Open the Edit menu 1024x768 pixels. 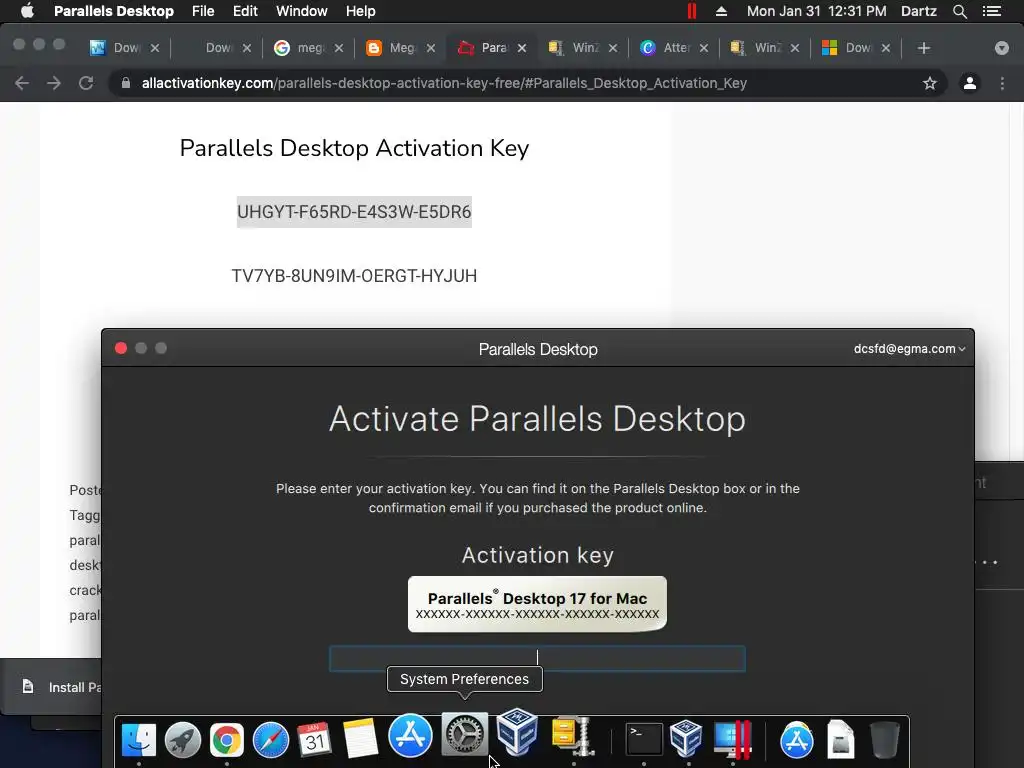[245, 11]
